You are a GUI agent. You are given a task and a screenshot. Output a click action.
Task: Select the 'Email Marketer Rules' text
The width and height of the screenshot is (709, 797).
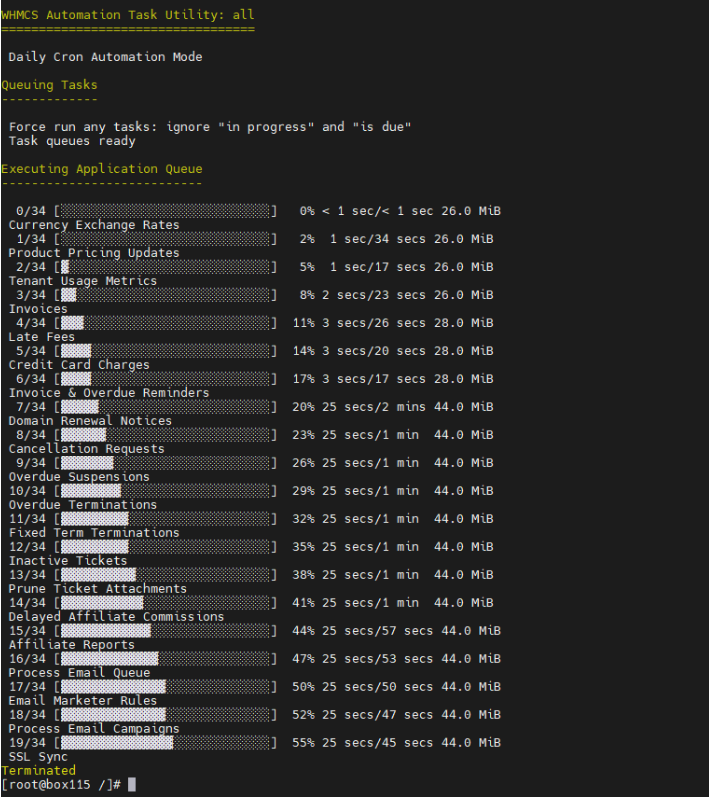(83, 700)
